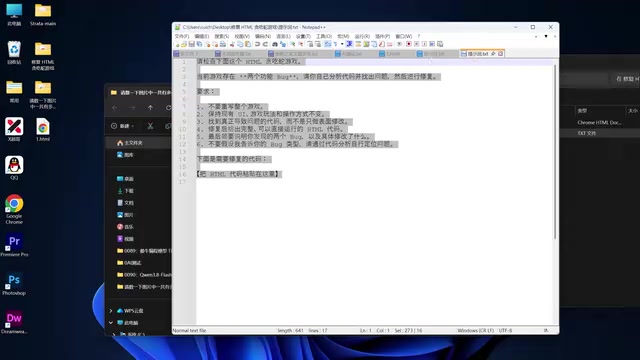Pin the 提示词.txt tab with pin icon
The height and width of the screenshot is (360, 640).
pos(493,53)
